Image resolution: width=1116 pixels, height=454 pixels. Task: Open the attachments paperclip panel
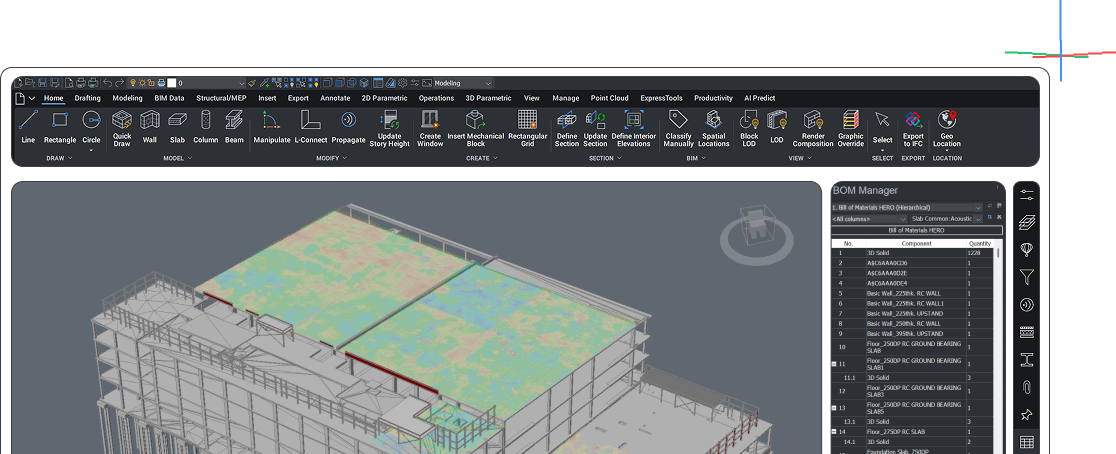(x=1026, y=387)
